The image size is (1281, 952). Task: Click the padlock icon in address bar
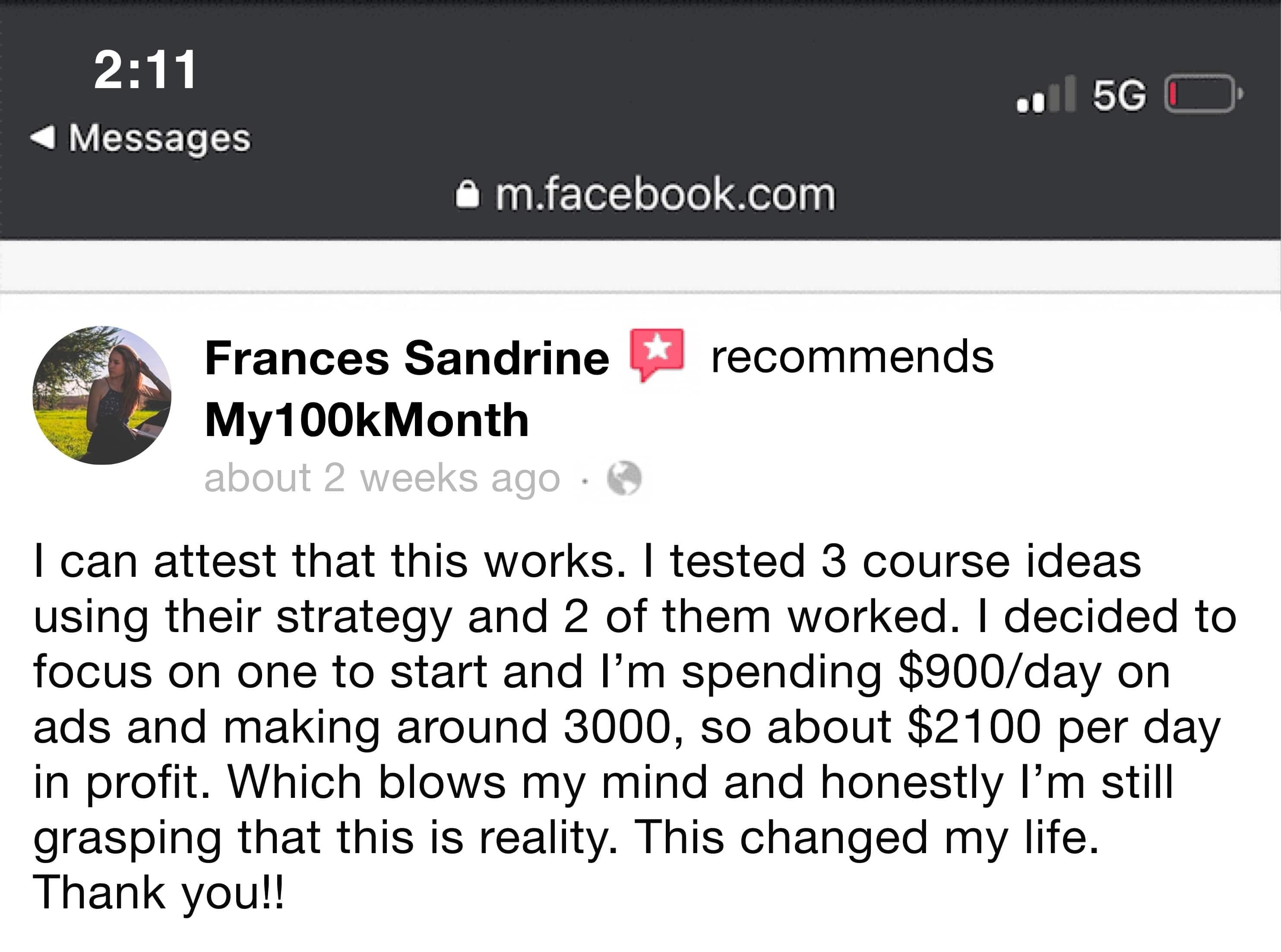467,195
